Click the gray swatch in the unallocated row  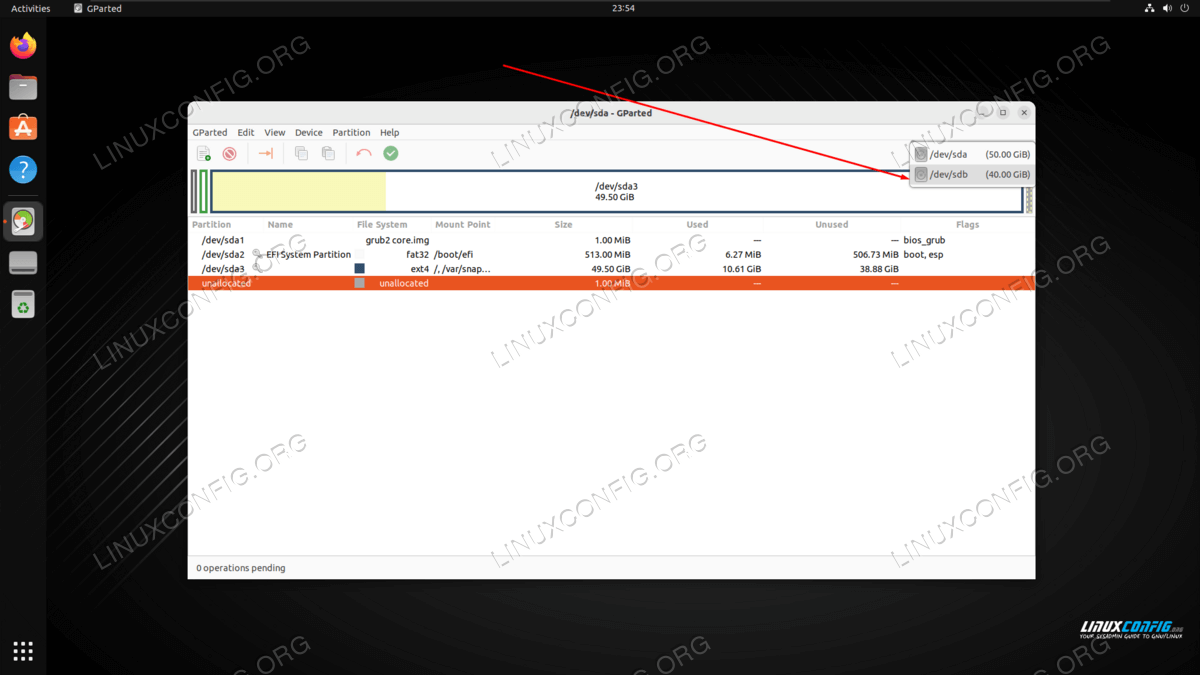click(x=360, y=284)
